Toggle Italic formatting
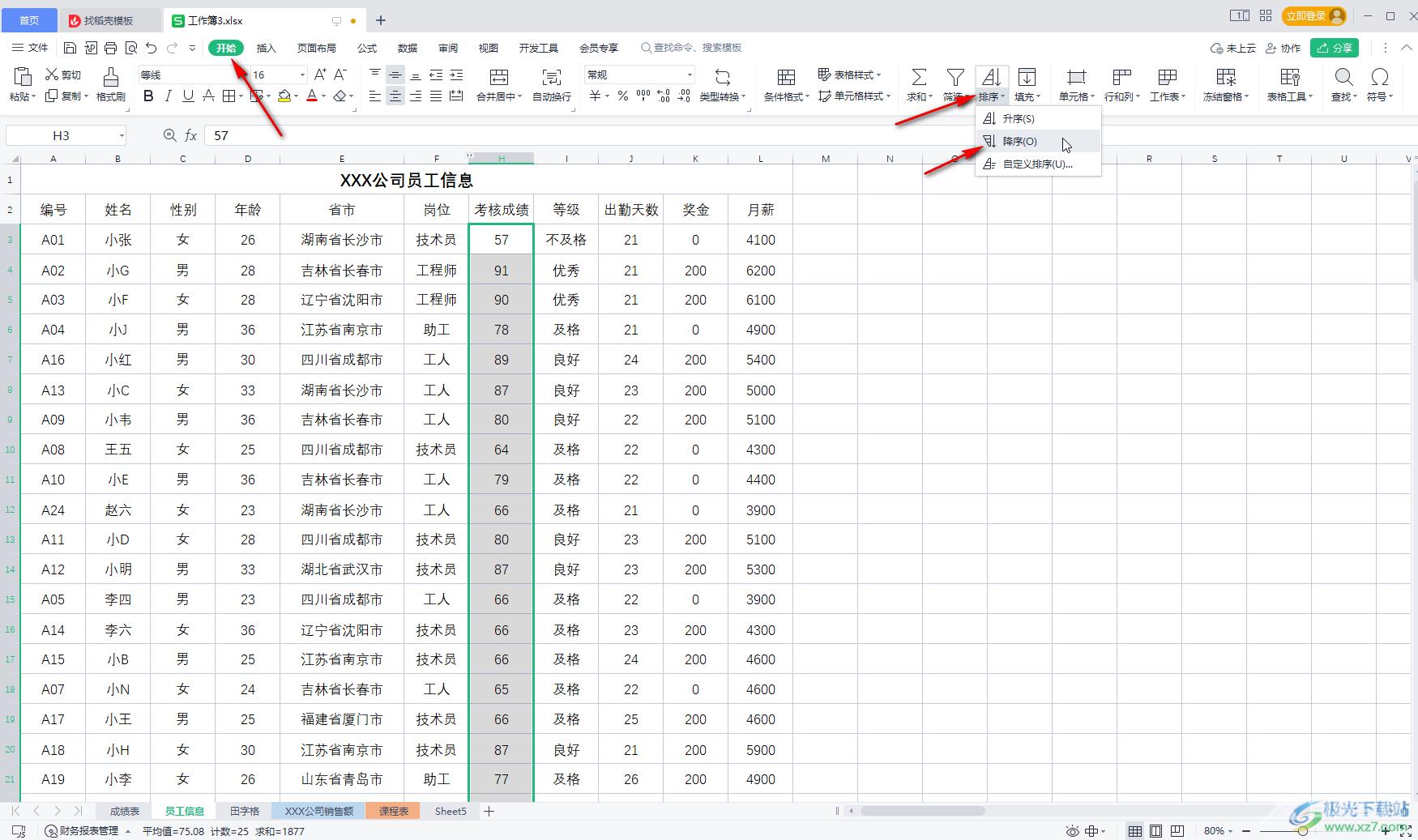The height and width of the screenshot is (840, 1418). tap(168, 96)
